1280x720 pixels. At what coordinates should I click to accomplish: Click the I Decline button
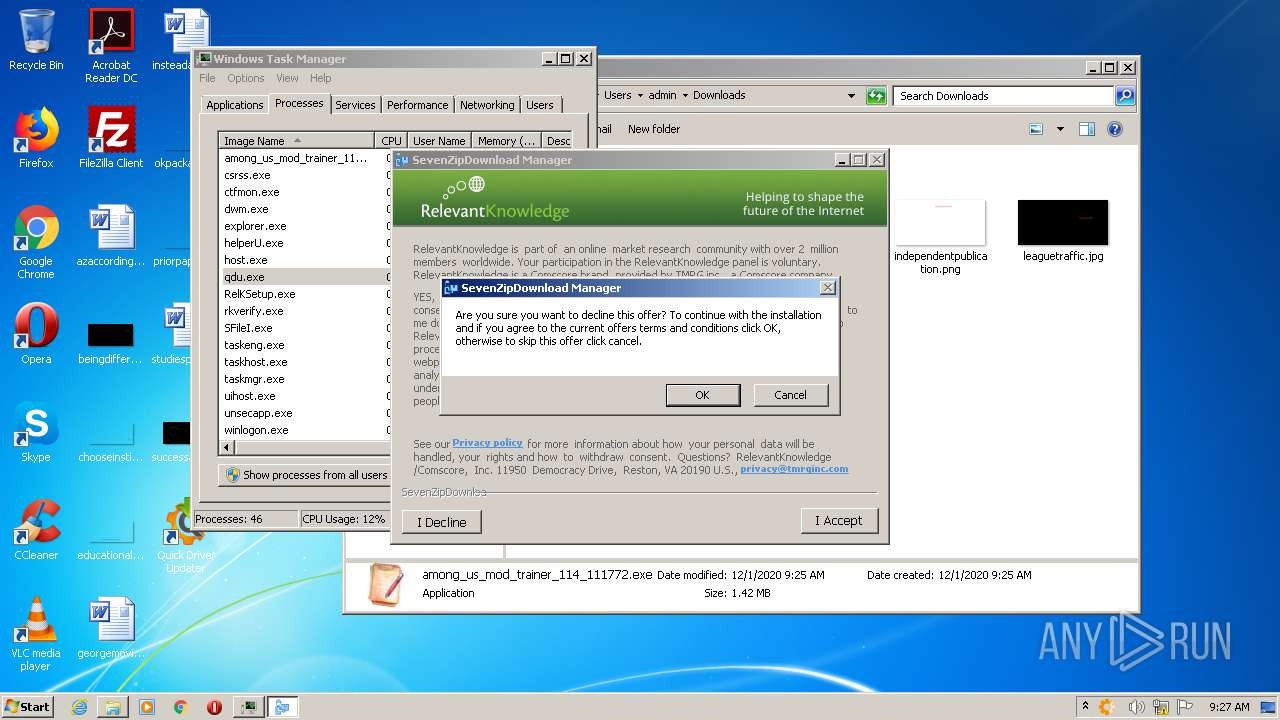point(441,522)
